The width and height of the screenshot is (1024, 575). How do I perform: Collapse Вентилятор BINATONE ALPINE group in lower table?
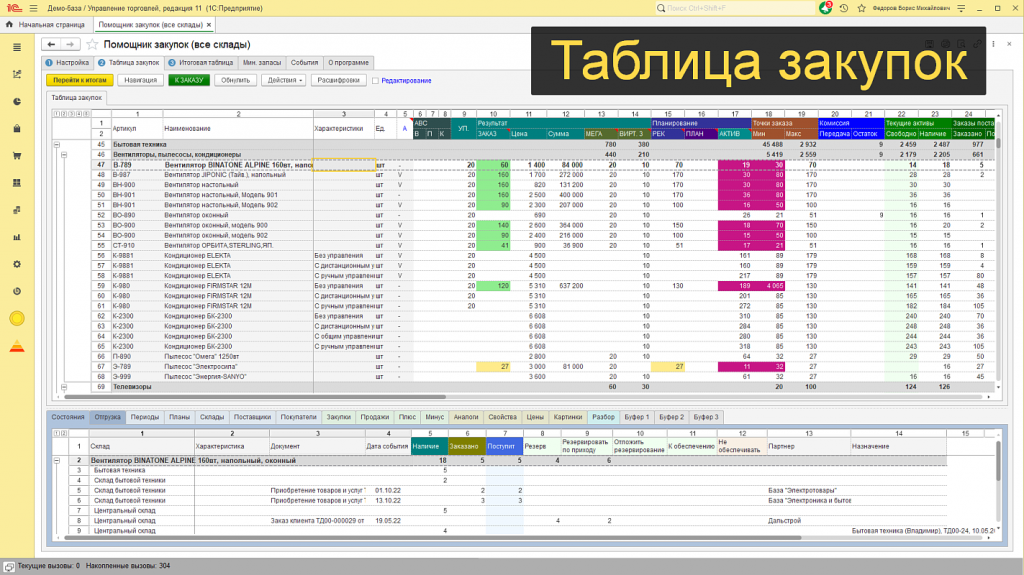pos(57,461)
